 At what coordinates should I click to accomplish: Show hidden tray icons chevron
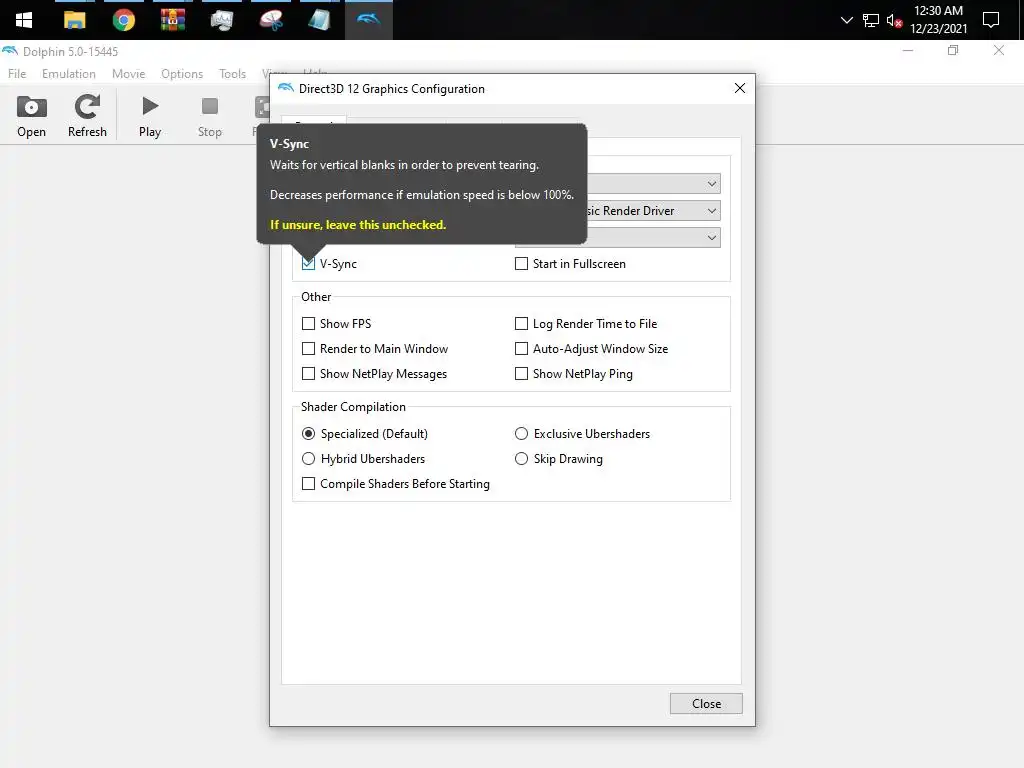pyautogui.click(x=846, y=20)
